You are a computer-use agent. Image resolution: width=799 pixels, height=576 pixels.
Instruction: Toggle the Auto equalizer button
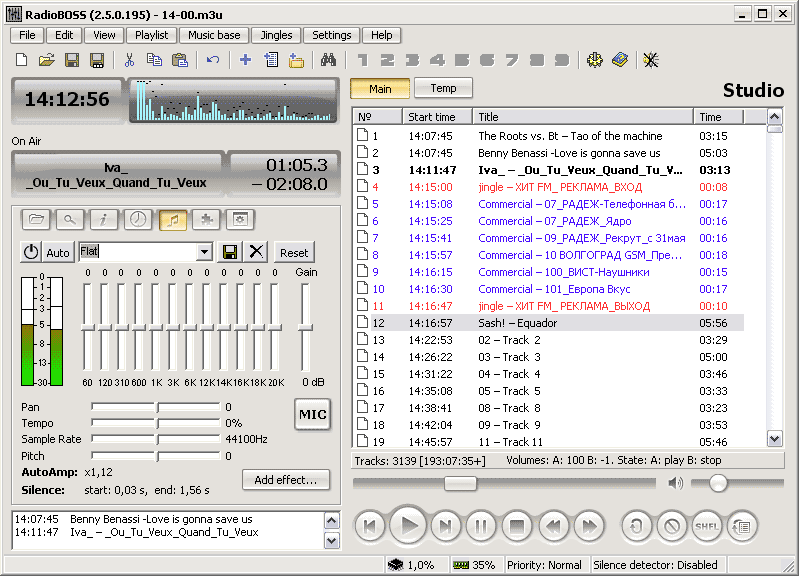point(58,252)
